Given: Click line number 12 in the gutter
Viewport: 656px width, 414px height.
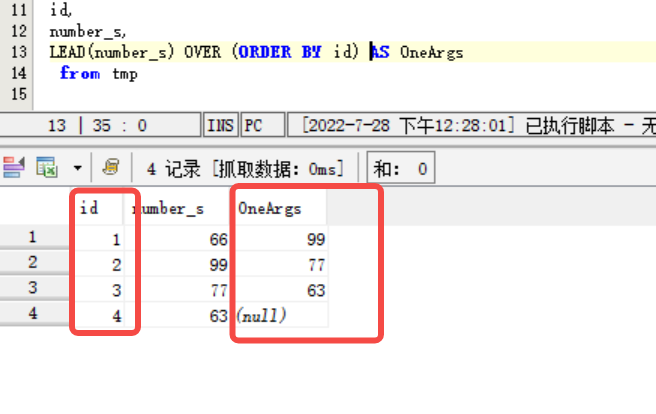Looking at the screenshot, I should 19,31.
